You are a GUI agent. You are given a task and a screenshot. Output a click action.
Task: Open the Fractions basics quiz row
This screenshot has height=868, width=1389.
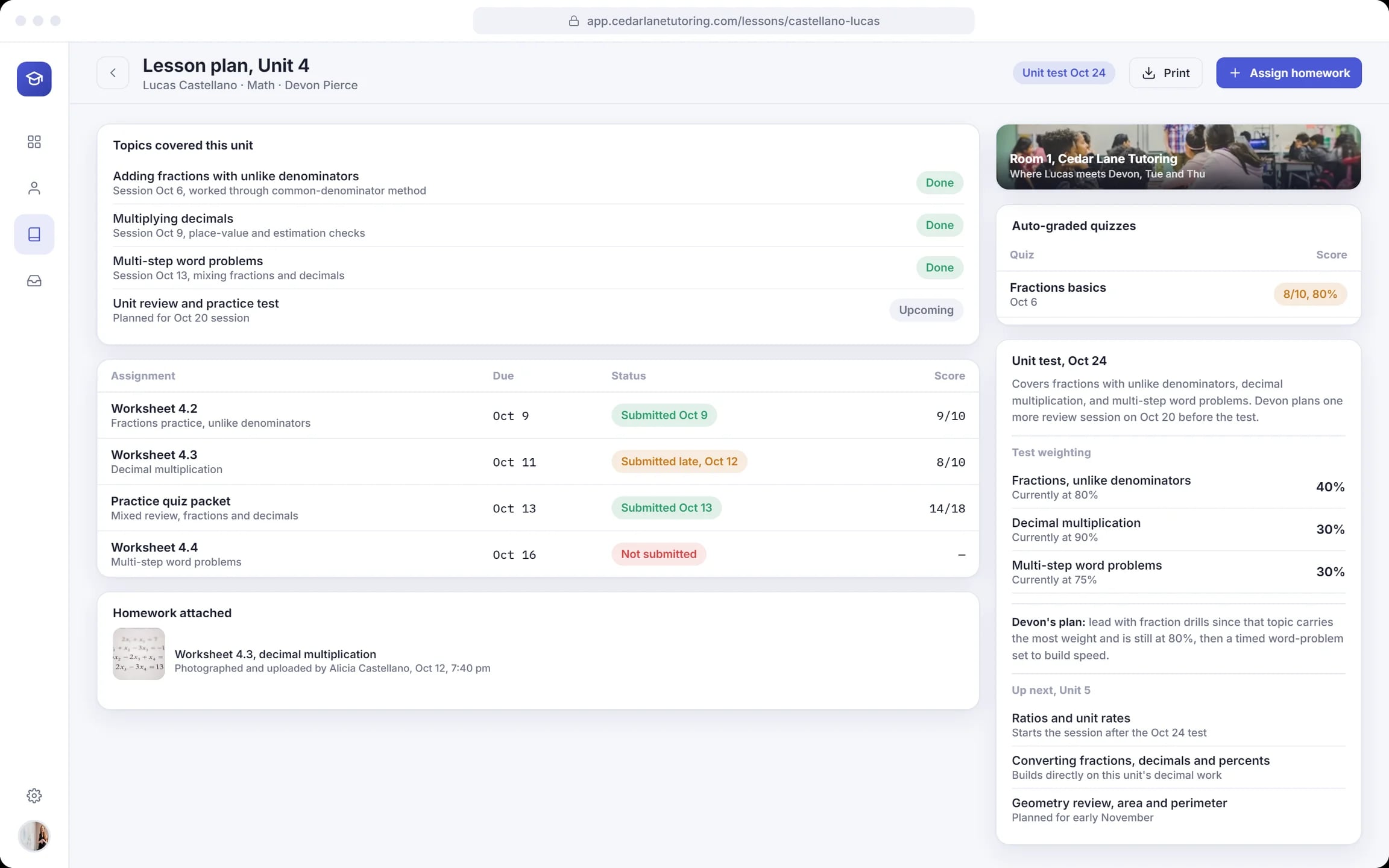coord(1178,294)
